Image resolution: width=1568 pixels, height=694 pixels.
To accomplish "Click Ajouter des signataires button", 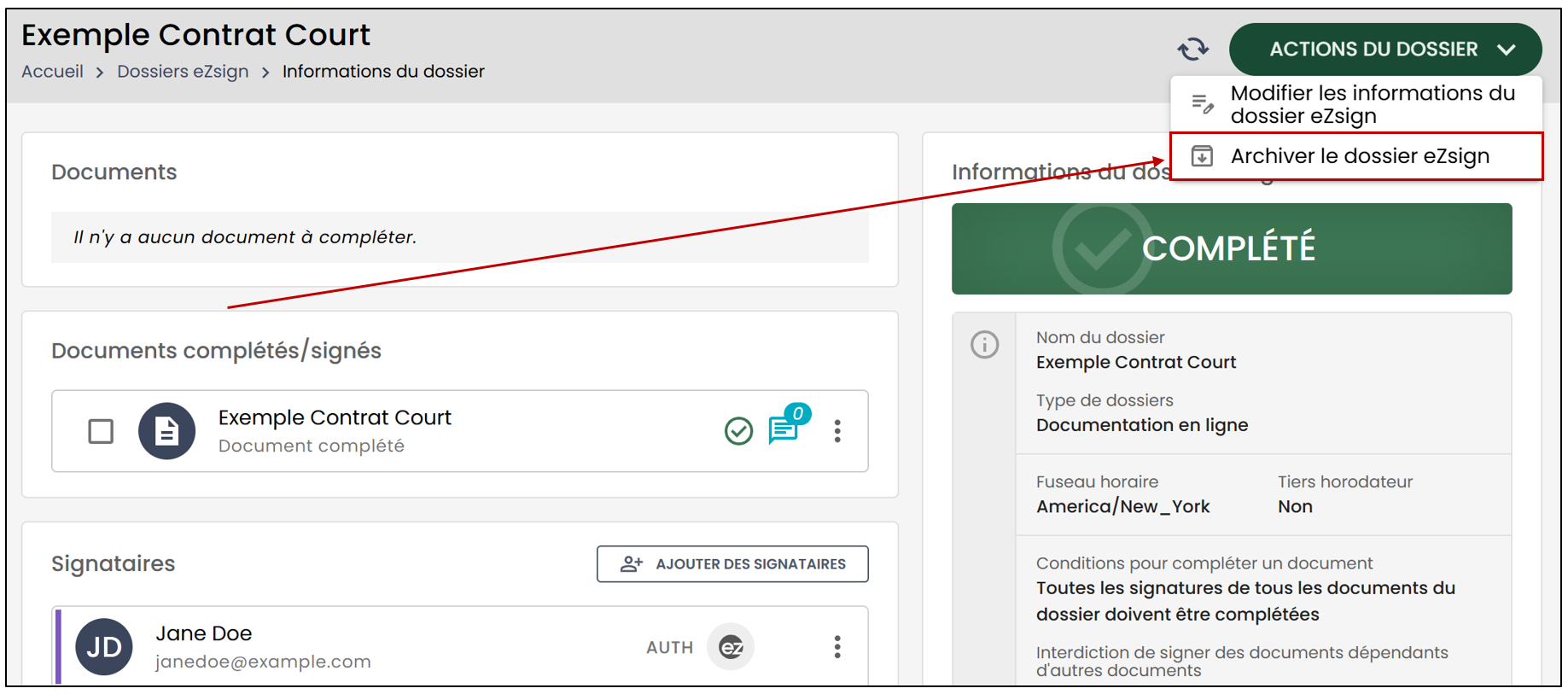I will 732,564.
